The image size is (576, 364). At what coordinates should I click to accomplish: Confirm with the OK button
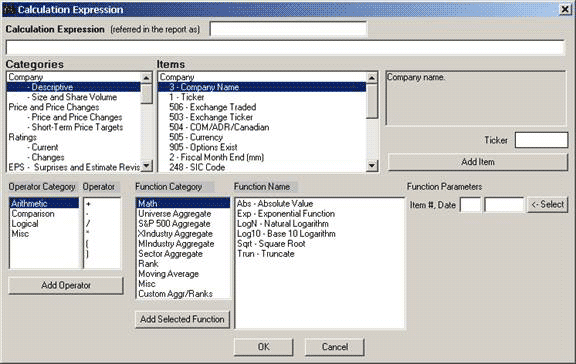click(263, 347)
